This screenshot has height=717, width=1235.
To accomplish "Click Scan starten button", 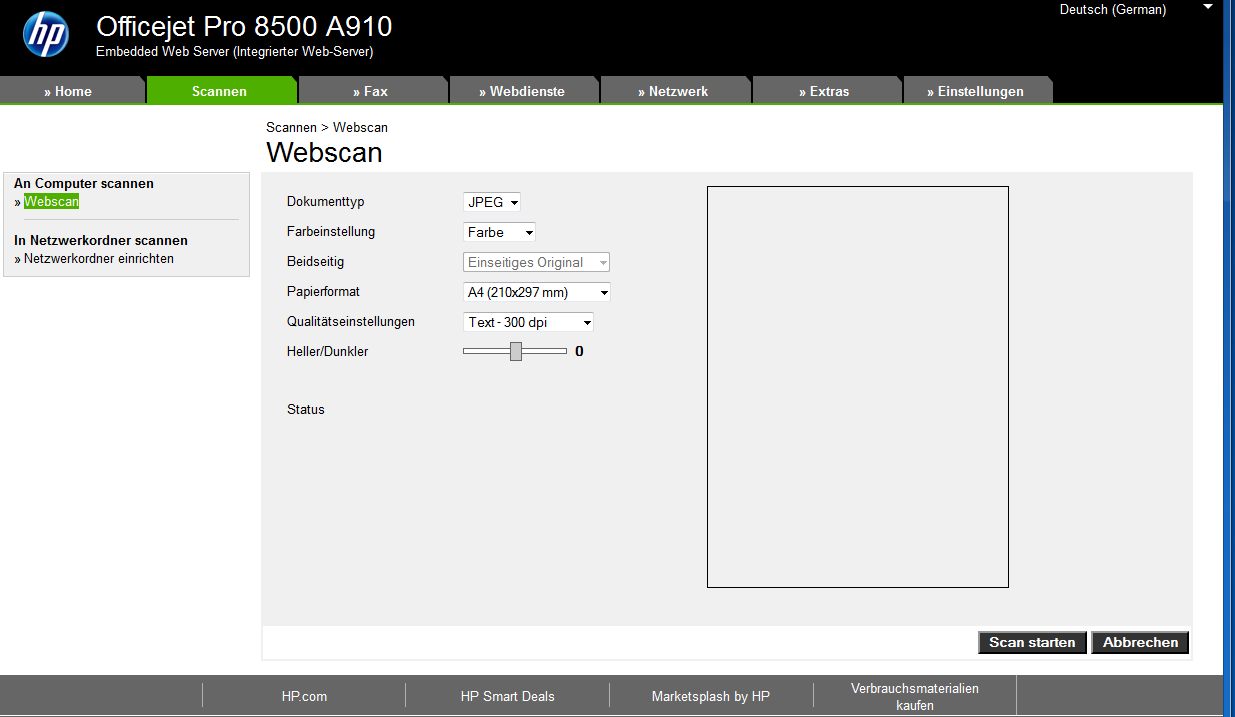I will [x=1032, y=642].
